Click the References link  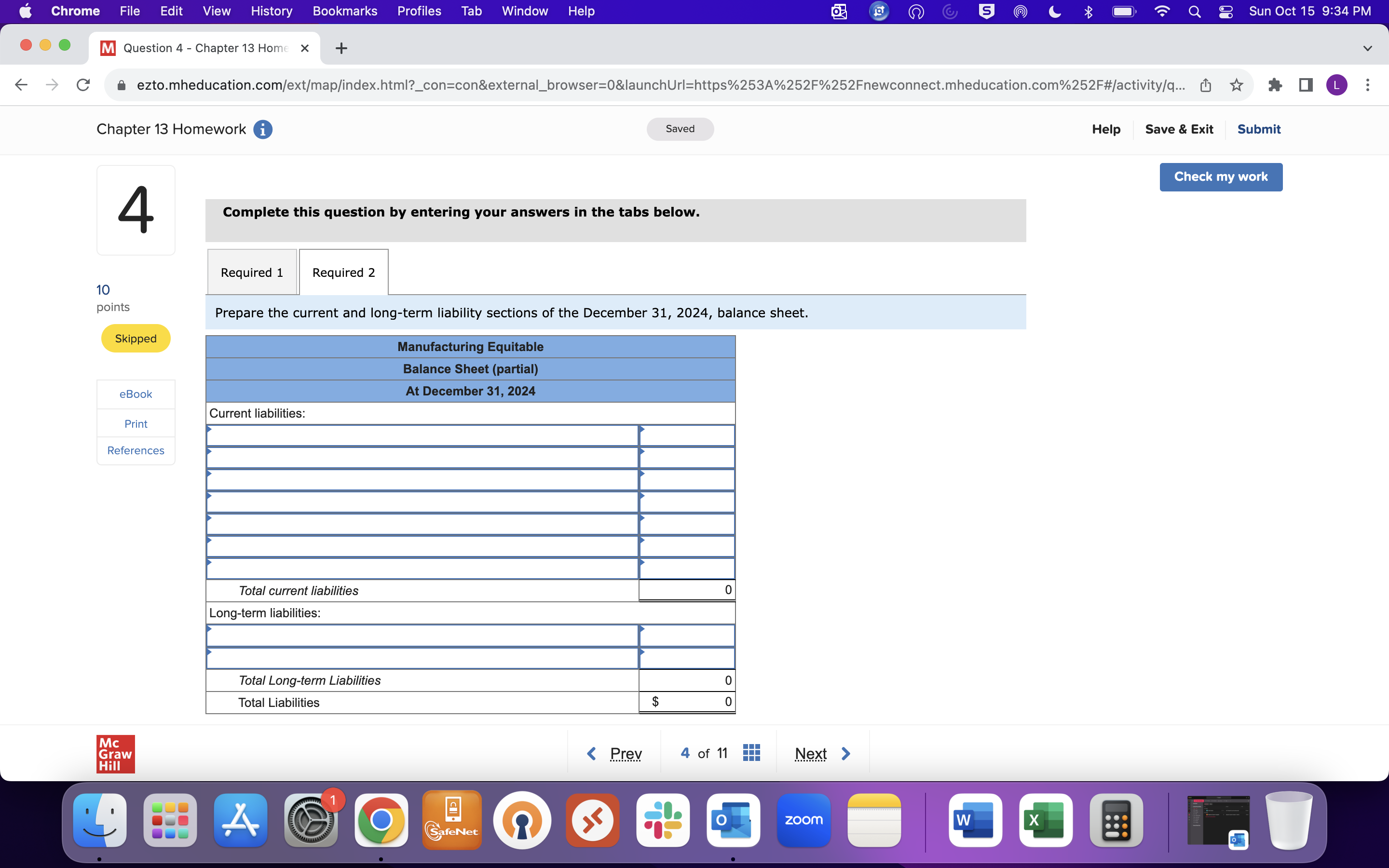(135, 450)
